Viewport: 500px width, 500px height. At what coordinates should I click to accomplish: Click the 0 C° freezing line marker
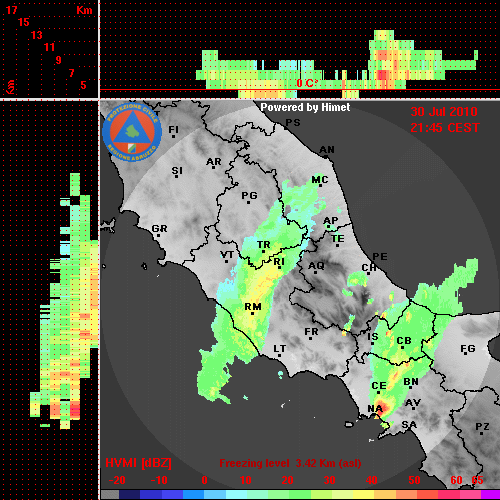pos(306,83)
